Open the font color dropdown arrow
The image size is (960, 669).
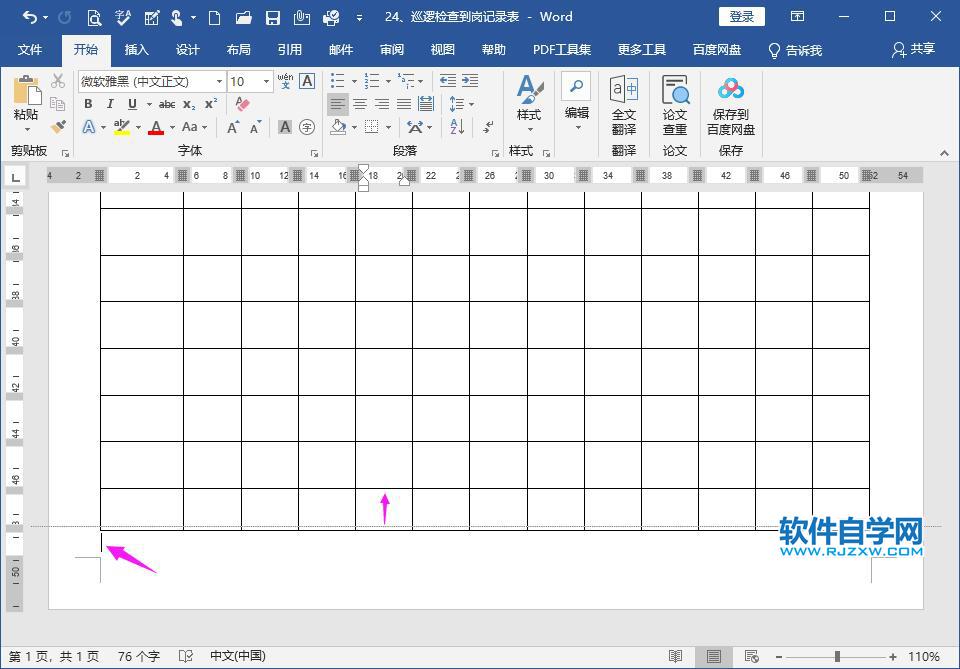(172, 127)
